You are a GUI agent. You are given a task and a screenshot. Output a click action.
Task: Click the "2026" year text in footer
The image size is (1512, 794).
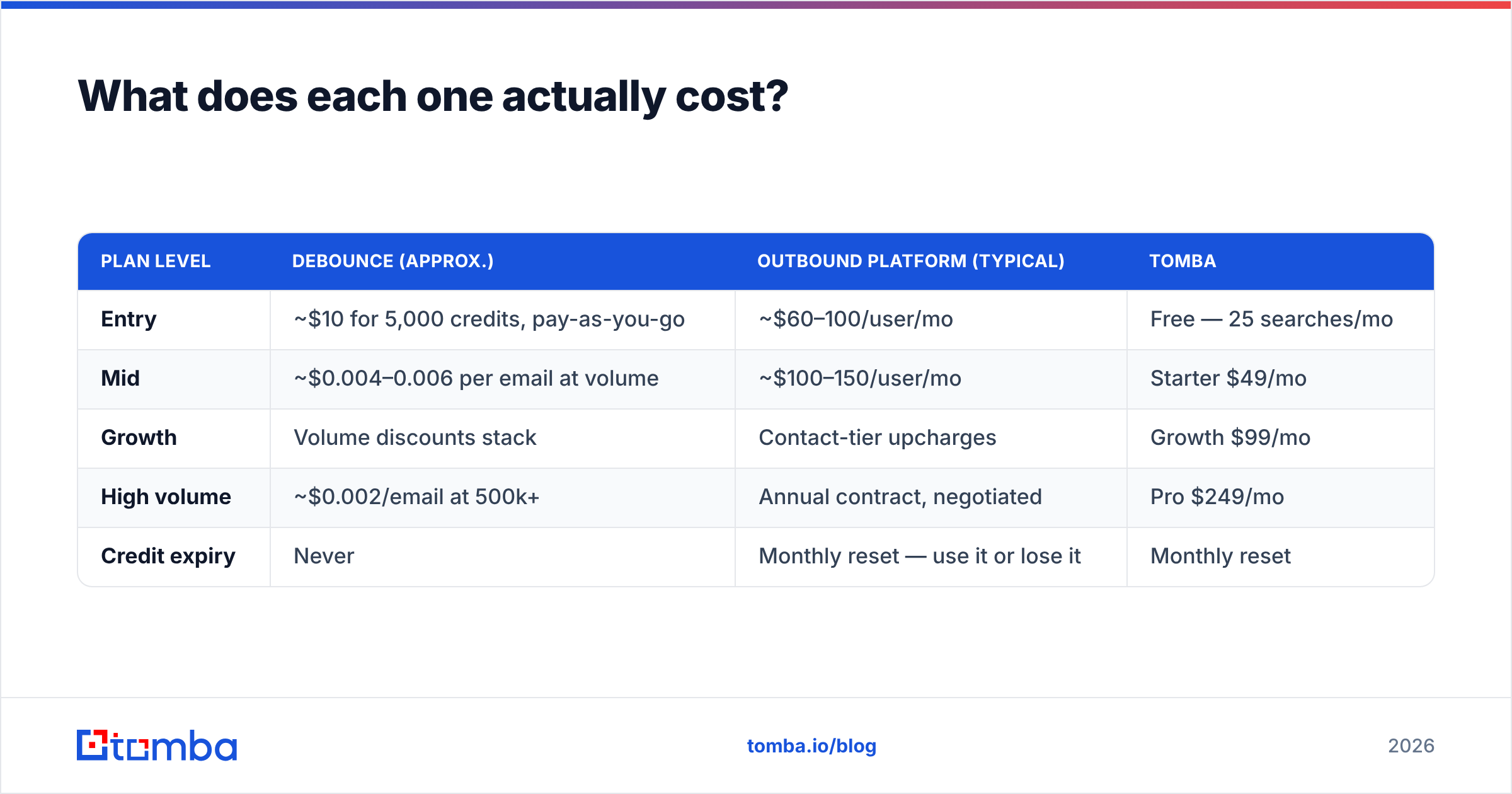click(1411, 746)
